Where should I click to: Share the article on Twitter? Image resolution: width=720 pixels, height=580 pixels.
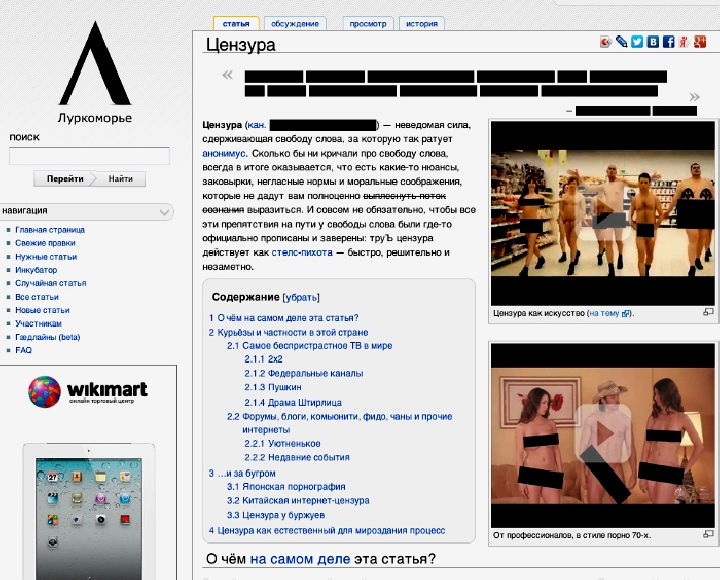(637, 42)
